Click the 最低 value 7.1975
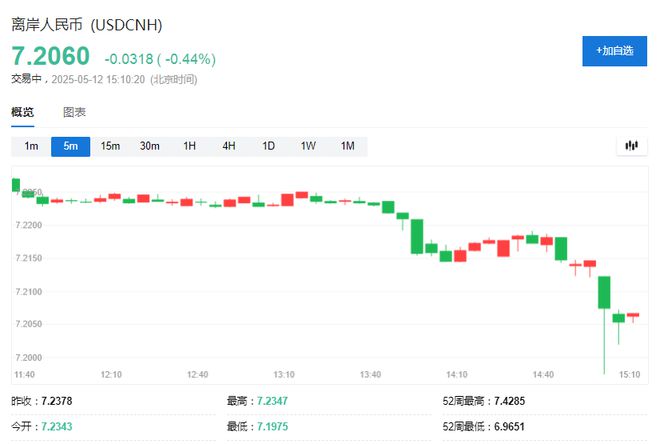 (272, 427)
